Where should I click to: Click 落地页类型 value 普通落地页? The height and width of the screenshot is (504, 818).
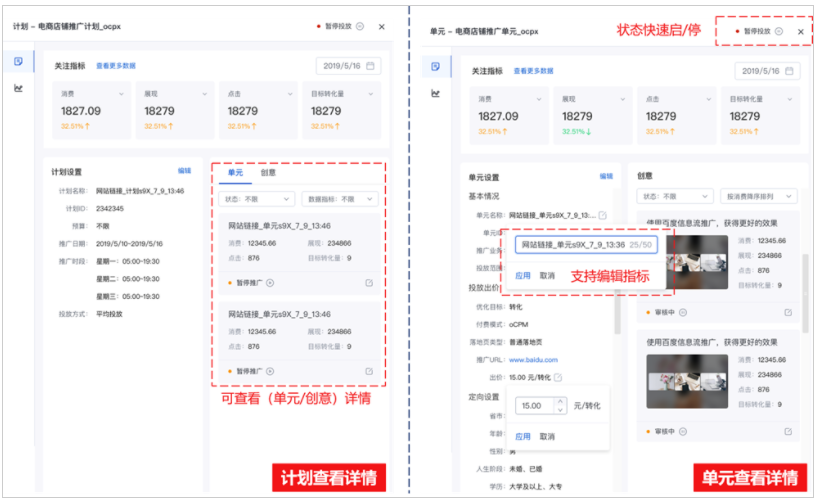pyautogui.click(x=525, y=342)
